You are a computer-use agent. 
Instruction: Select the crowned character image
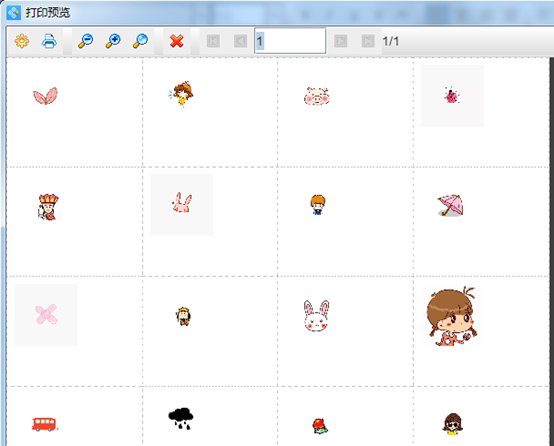click(x=48, y=207)
